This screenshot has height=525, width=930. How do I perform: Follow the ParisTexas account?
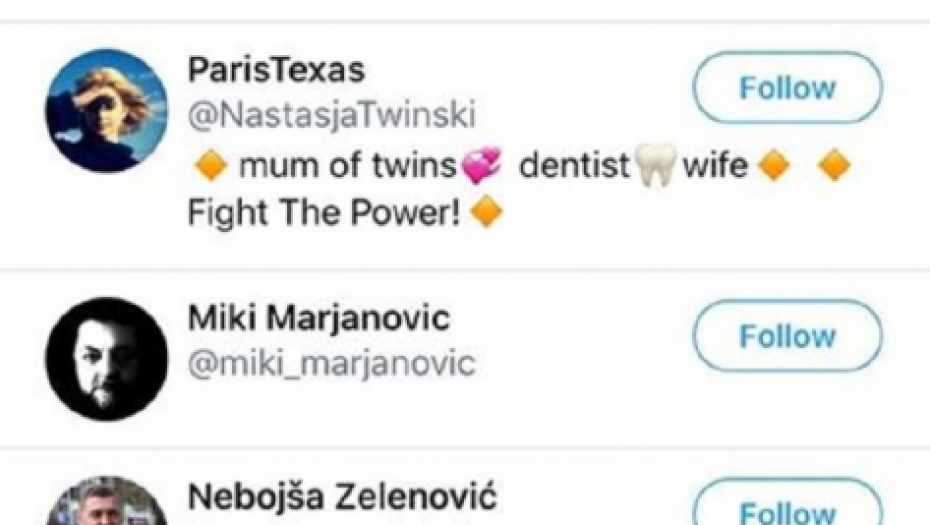(787, 88)
